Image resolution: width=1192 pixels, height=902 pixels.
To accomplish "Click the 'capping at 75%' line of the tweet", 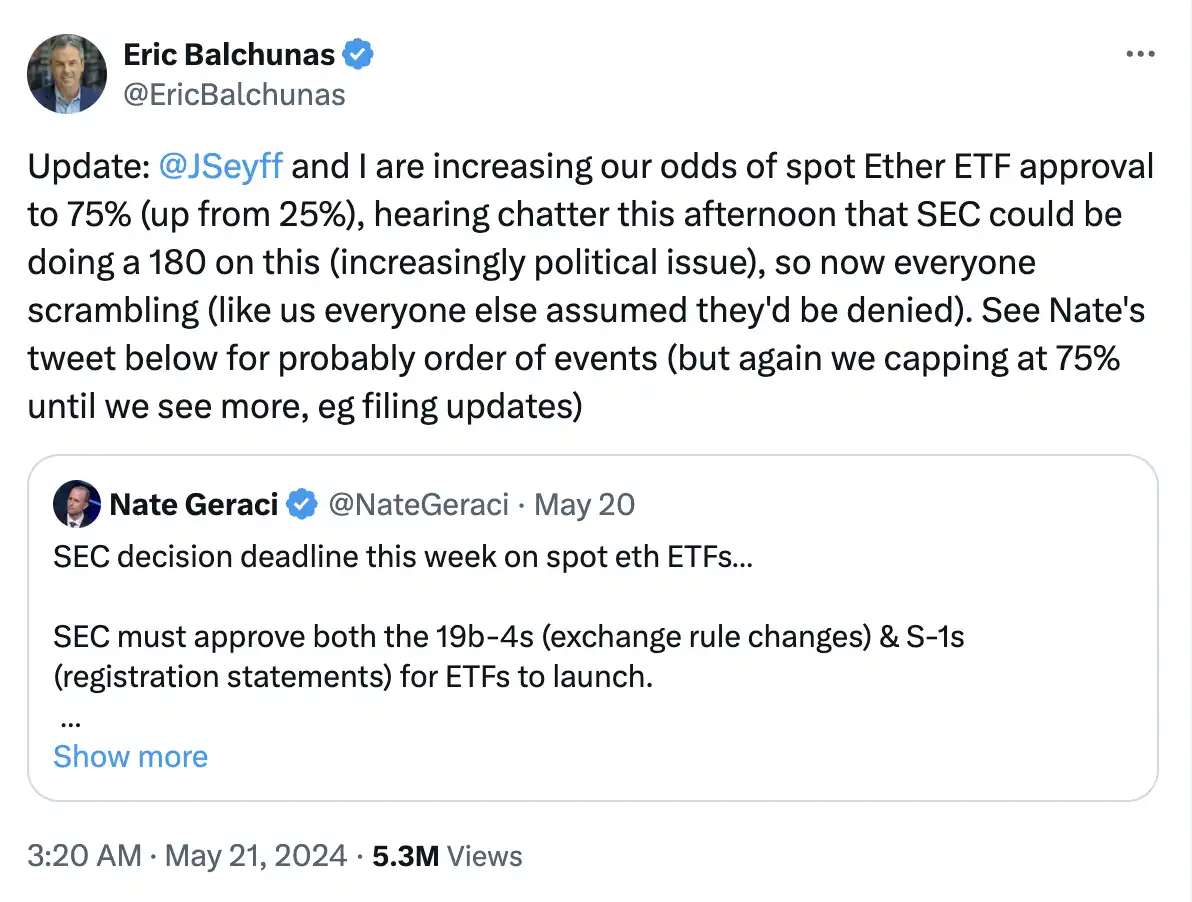I will click(572, 359).
